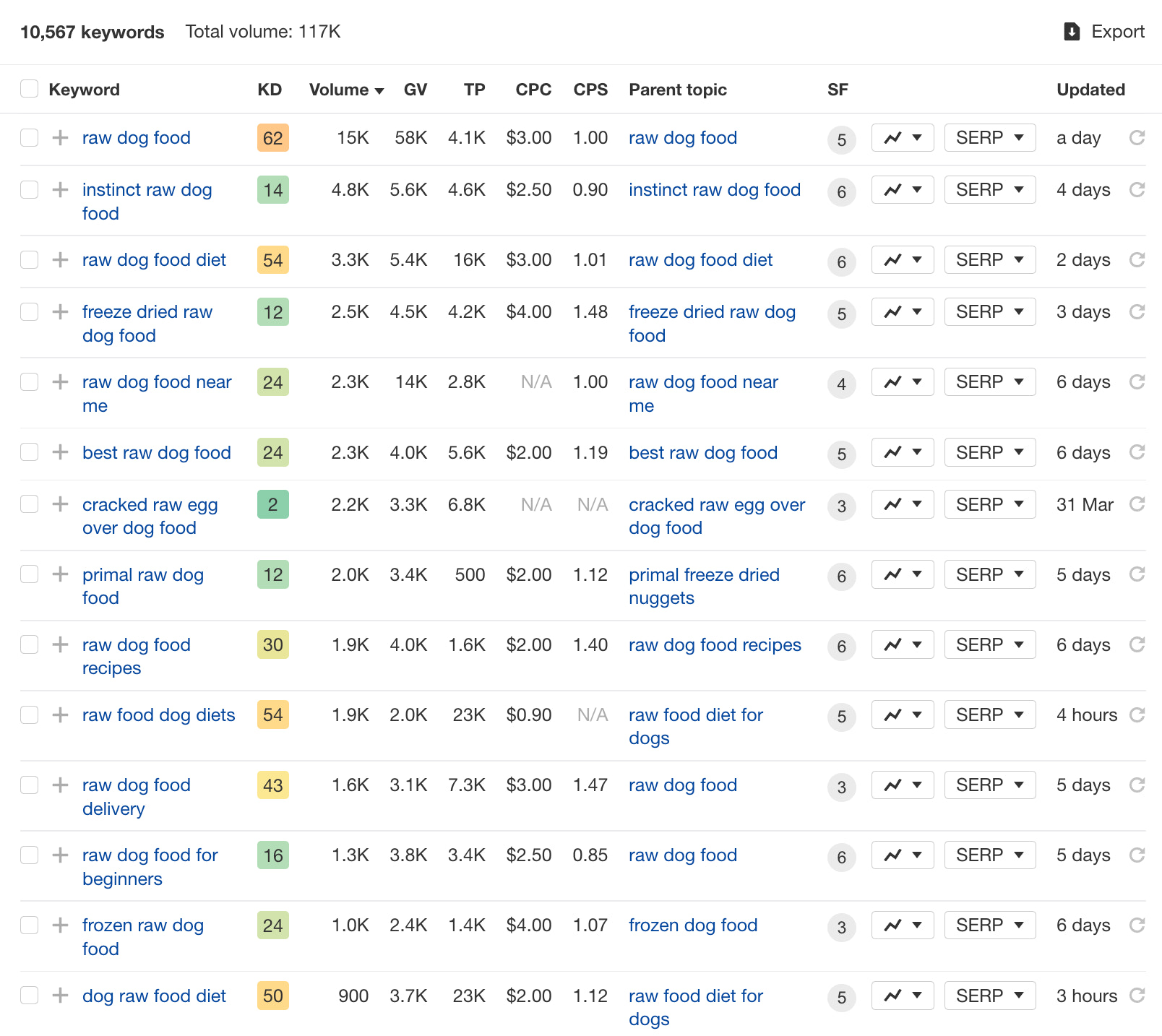
Task: Sort by the KD column header
Action: (270, 90)
